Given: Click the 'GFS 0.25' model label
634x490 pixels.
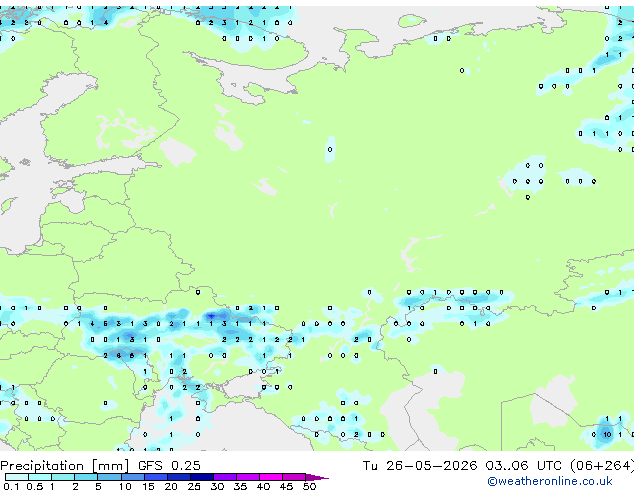Looking at the screenshot, I should pyautogui.click(x=169, y=466).
